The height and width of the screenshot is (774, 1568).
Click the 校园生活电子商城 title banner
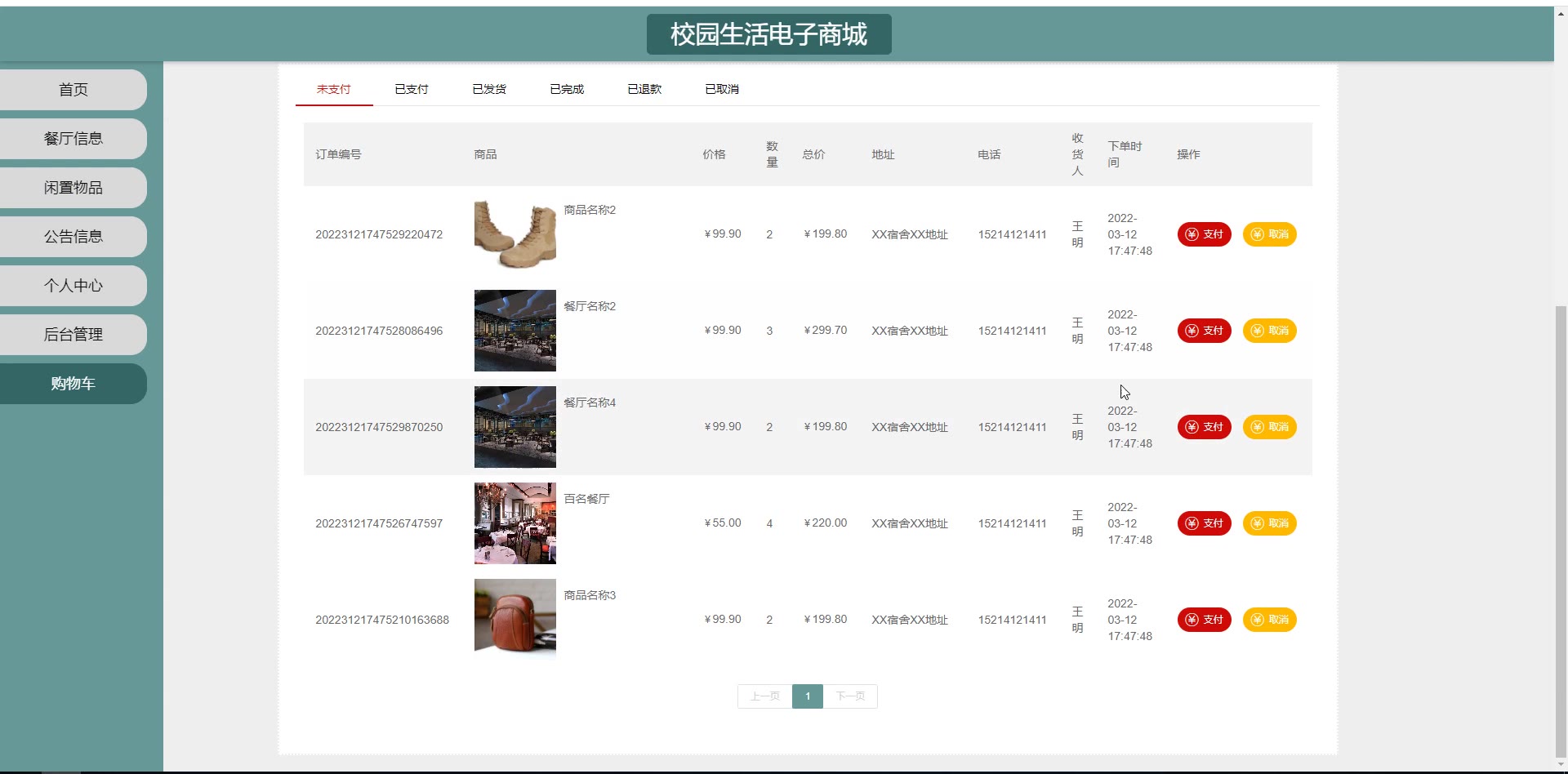tap(769, 34)
